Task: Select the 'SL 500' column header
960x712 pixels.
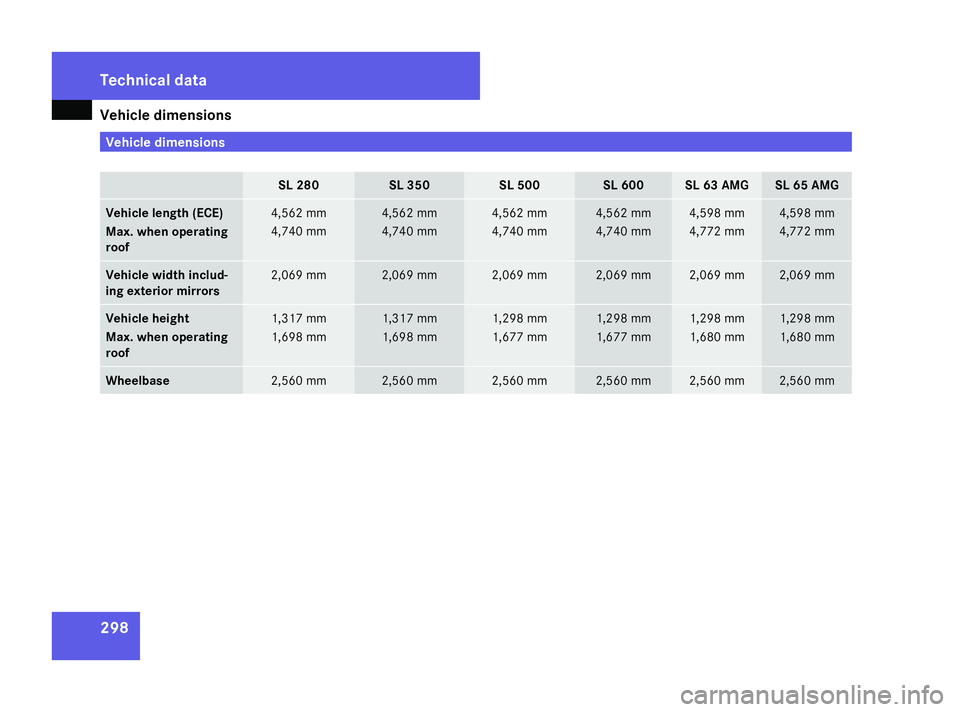Action: point(519,185)
